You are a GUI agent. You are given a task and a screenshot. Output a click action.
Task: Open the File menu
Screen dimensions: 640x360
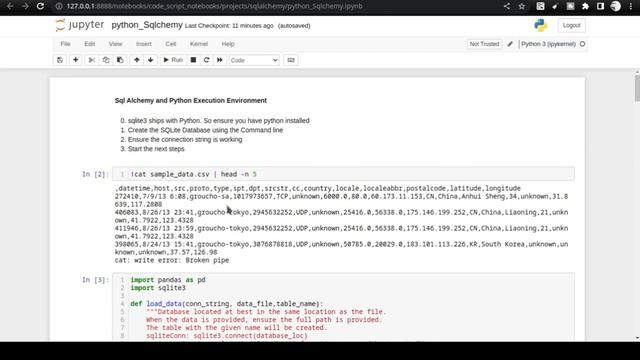(65, 44)
